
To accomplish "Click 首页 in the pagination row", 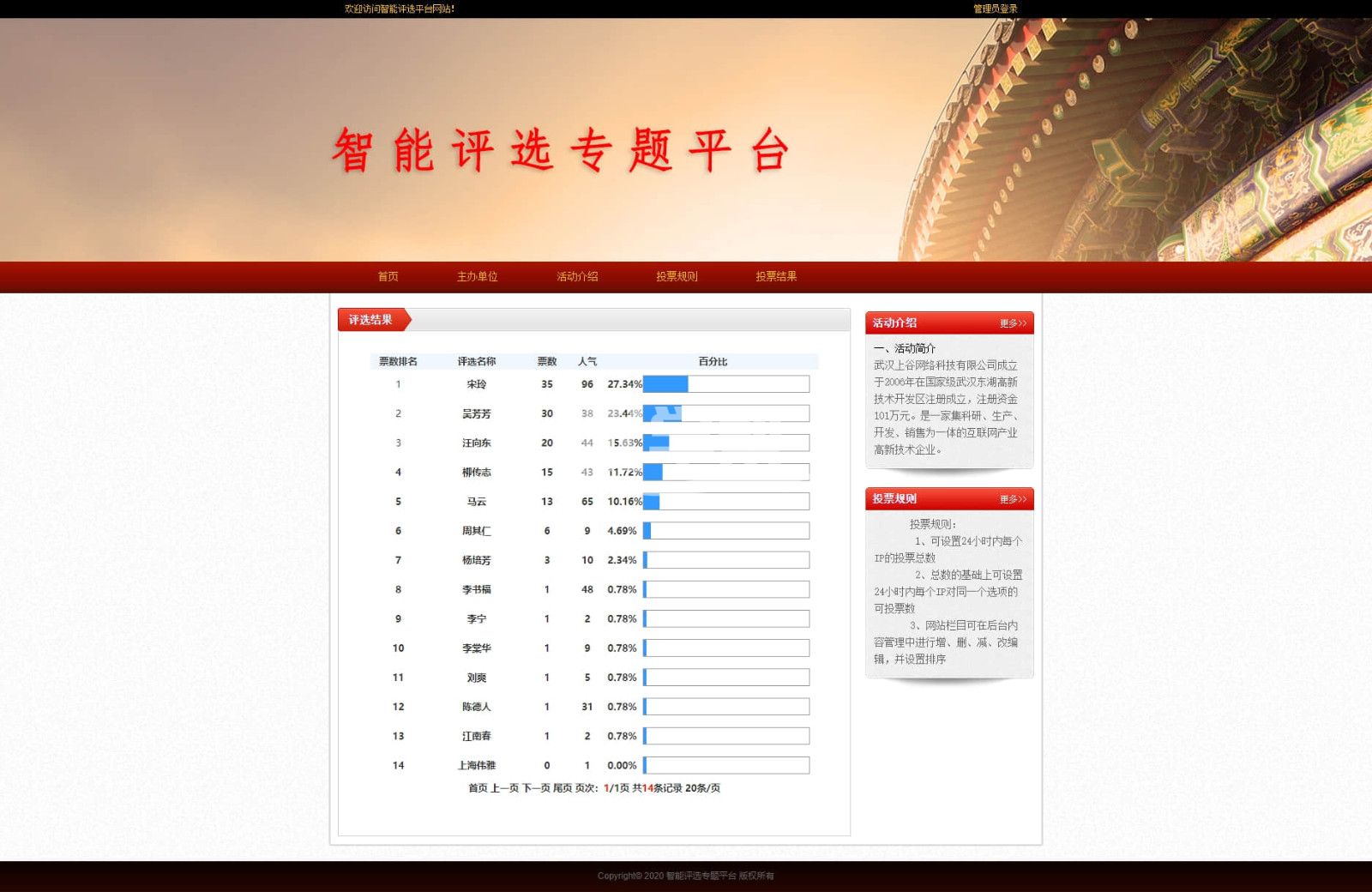I will tap(478, 788).
